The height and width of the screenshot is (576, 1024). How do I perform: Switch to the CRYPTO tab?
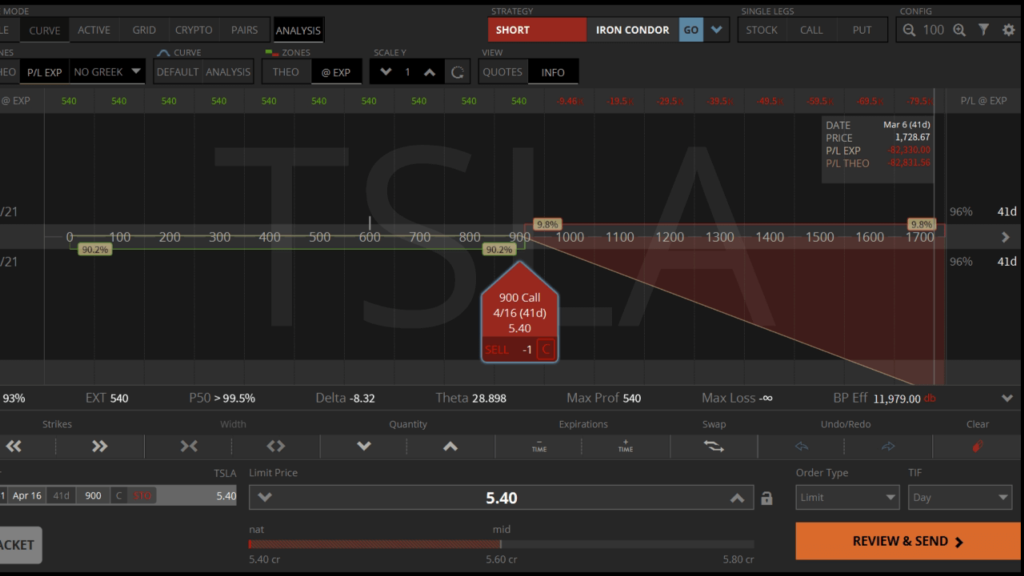click(192, 30)
